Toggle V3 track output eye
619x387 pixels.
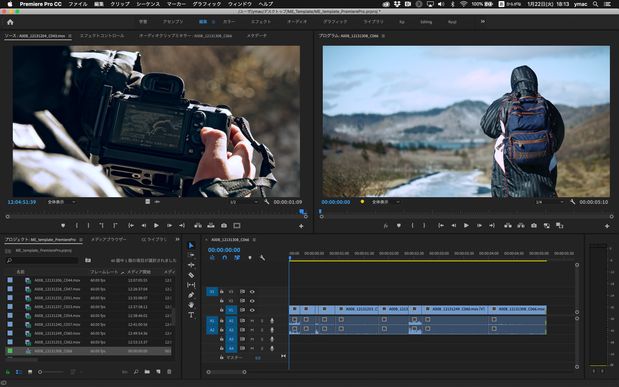[252, 291]
